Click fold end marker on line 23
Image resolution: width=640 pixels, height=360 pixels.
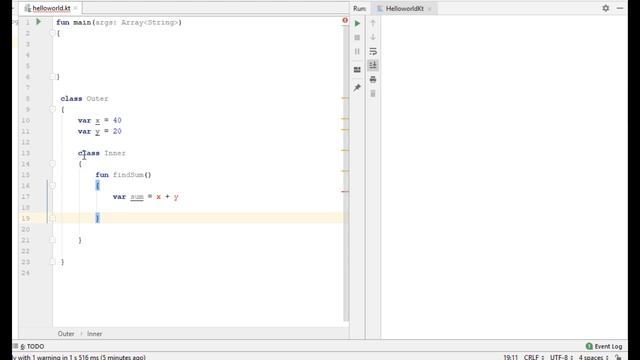(x=52, y=262)
